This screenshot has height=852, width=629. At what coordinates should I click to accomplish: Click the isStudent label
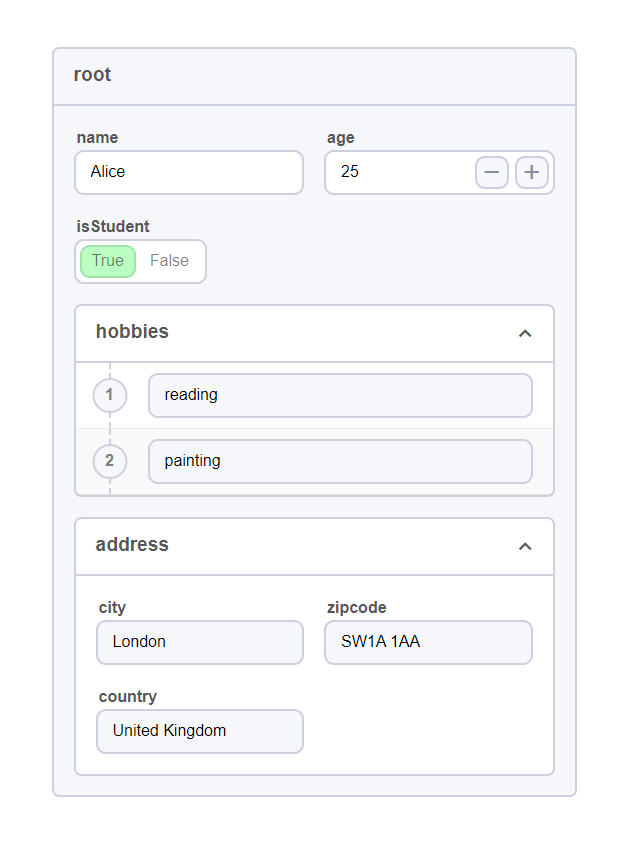pyautogui.click(x=113, y=227)
